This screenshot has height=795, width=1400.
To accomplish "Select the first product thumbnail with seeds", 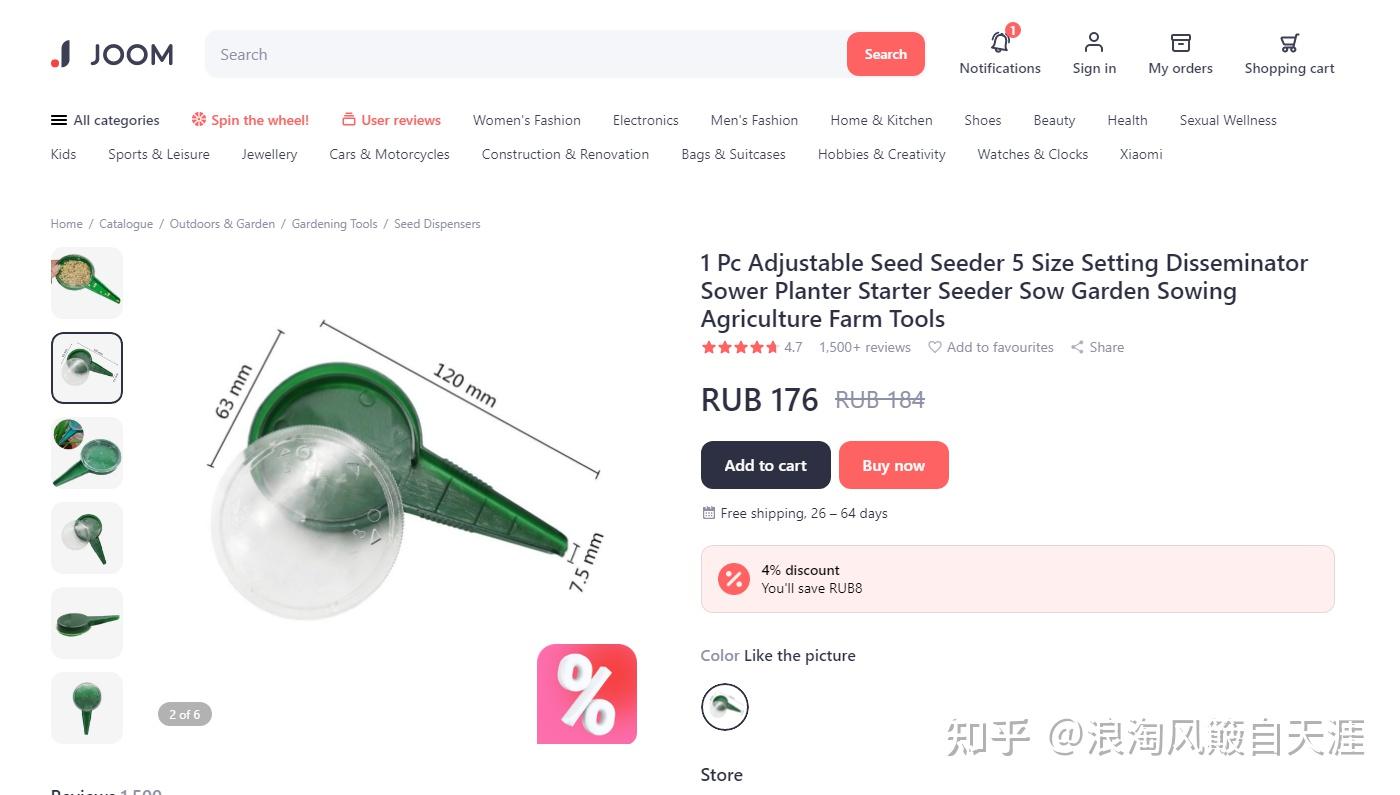I will coord(87,283).
